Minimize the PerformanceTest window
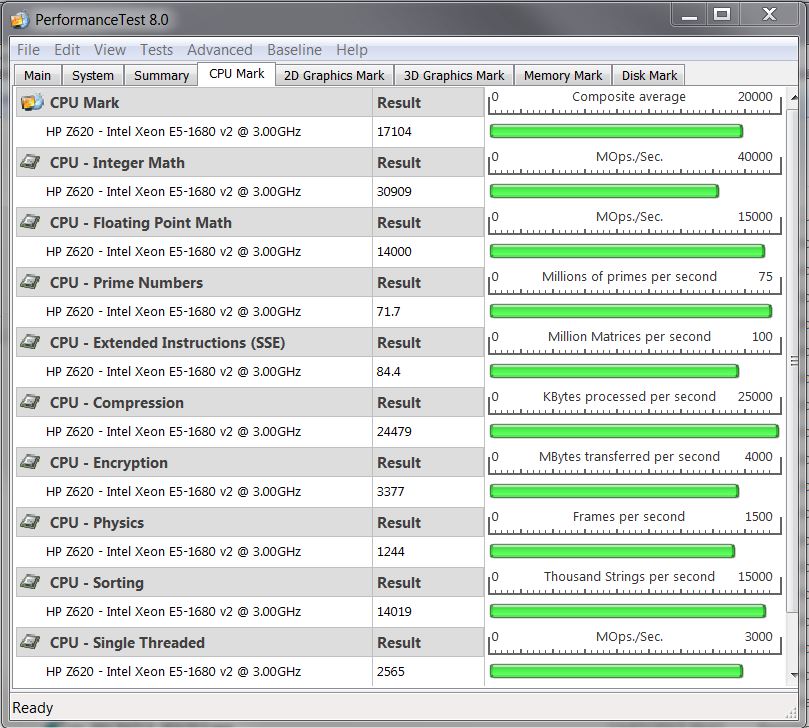Screen dimensions: 809x728 coord(689,15)
